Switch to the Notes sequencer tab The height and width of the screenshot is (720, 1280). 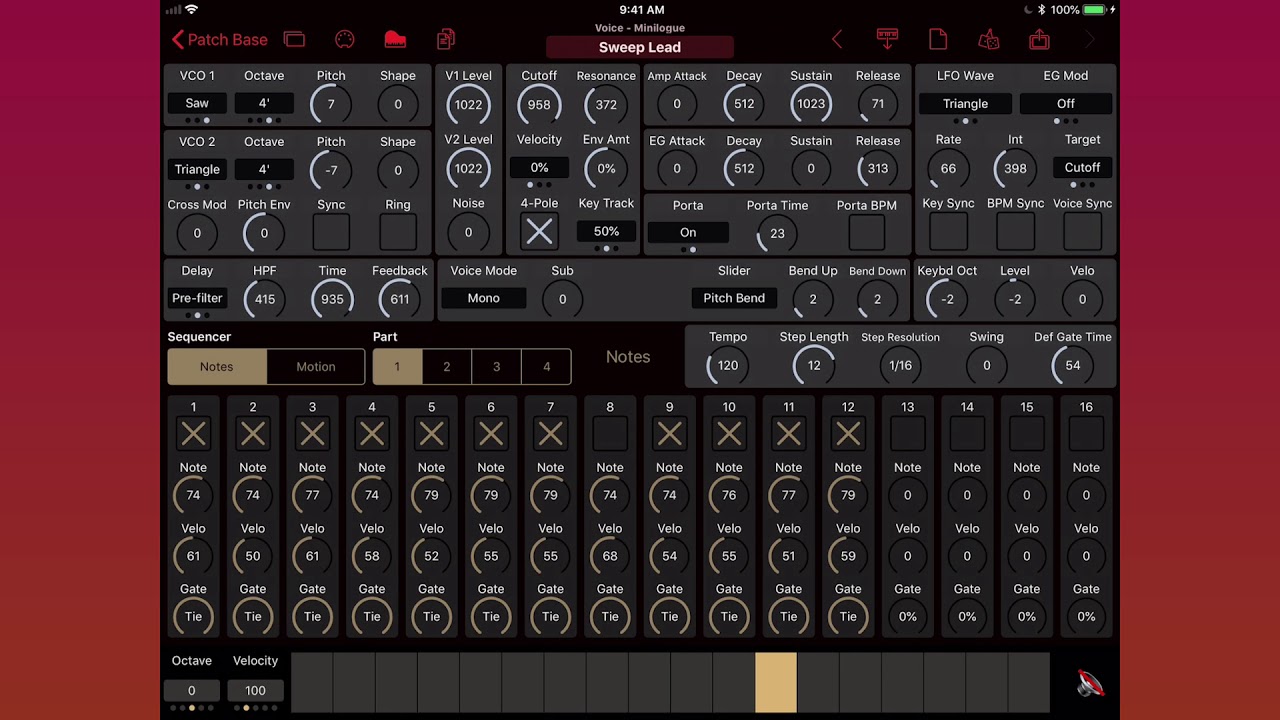pos(216,367)
